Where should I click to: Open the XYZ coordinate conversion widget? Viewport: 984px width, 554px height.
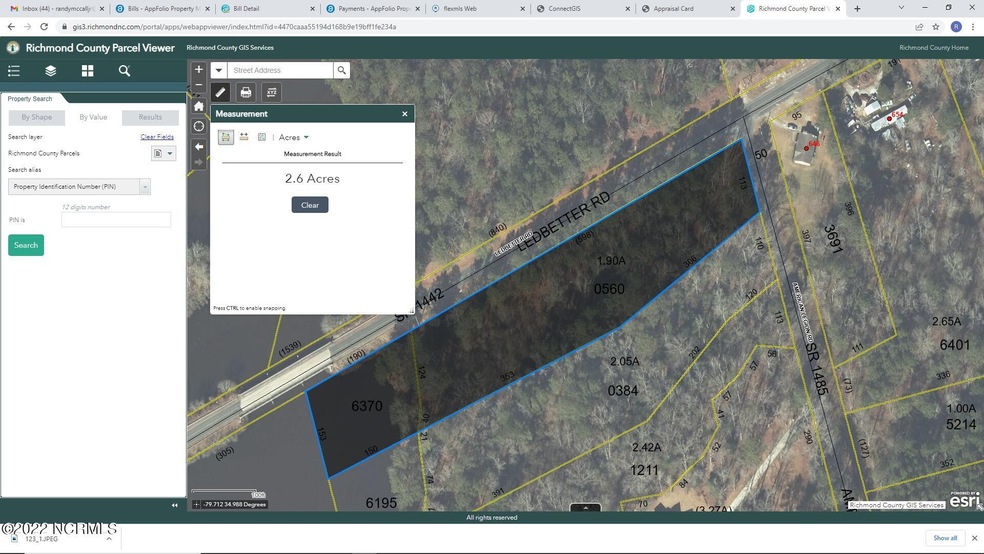tap(272, 92)
